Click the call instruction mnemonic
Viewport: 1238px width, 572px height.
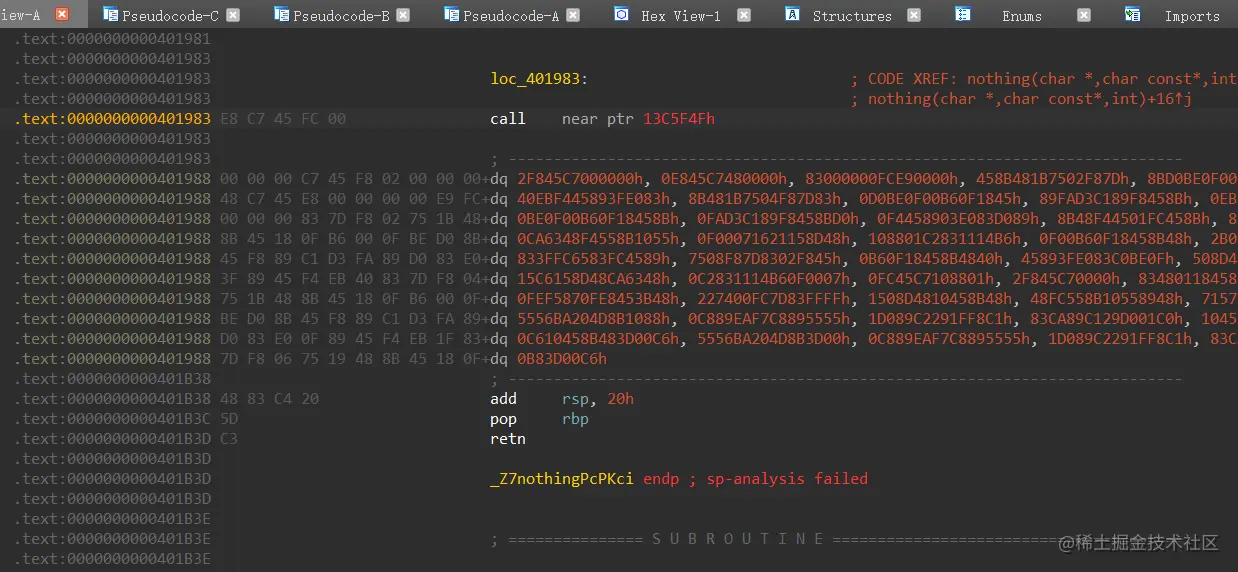click(x=508, y=119)
